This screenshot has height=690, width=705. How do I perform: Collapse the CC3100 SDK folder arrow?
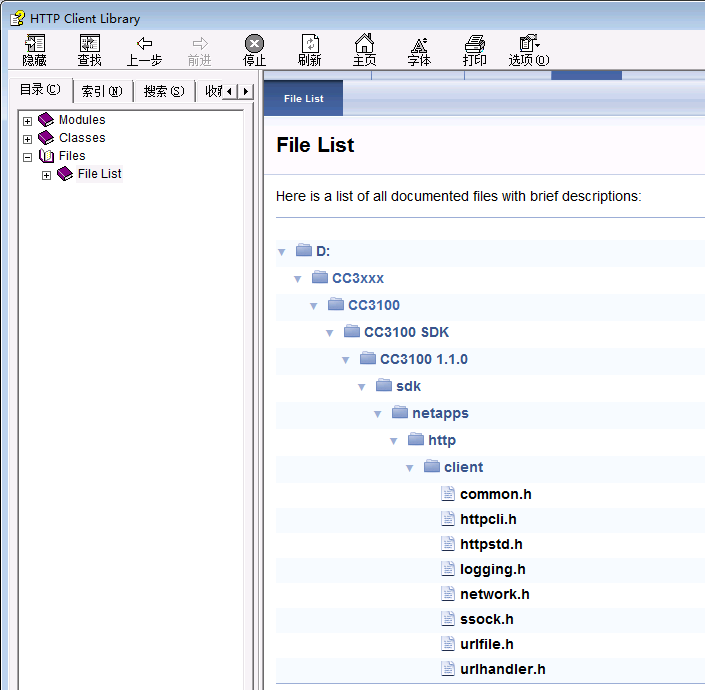click(330, 333)
